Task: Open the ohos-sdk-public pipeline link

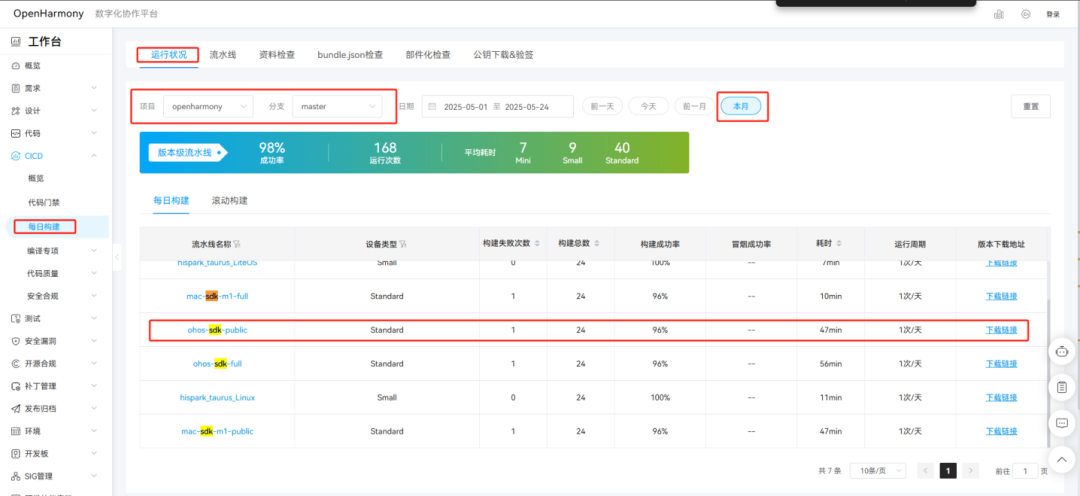Action: click(x=218, y=330)
